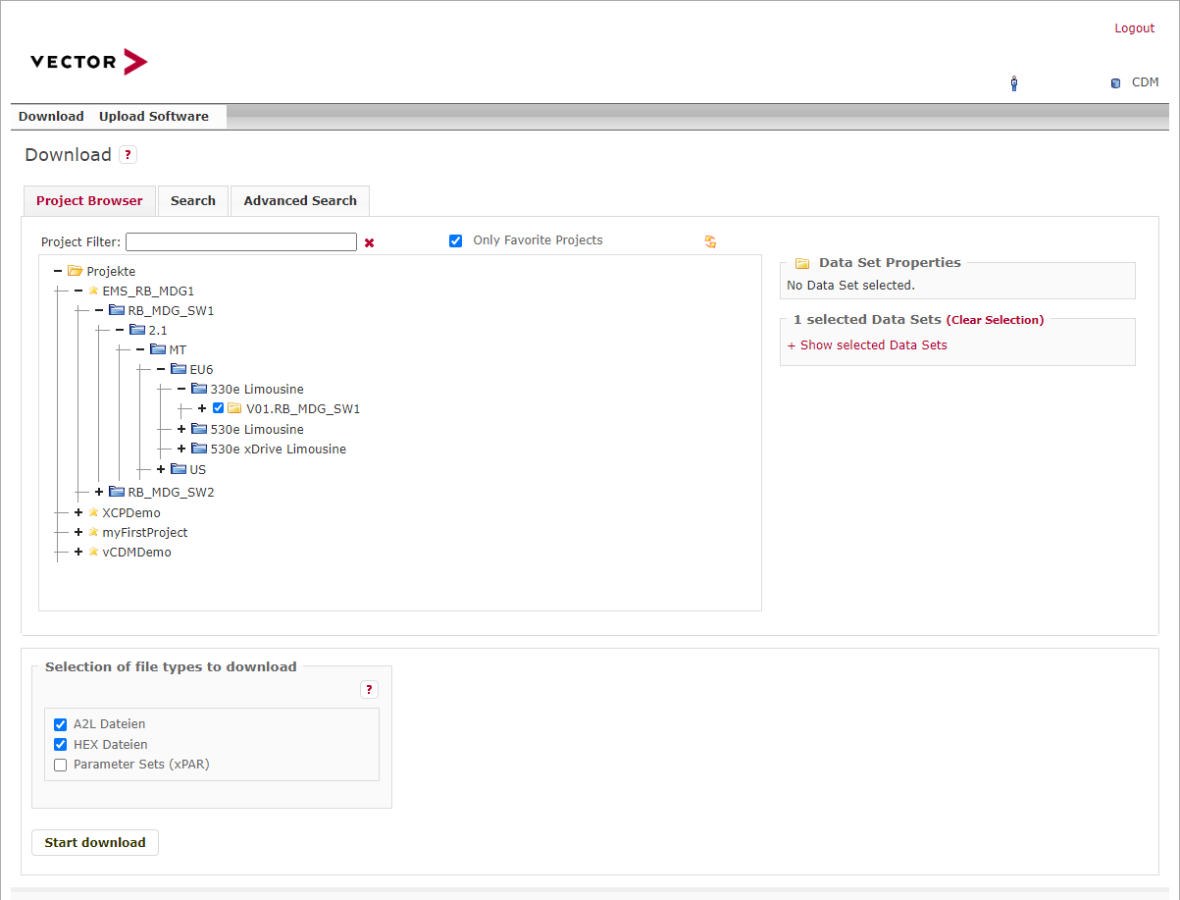Switch to the Advanced Search tab

(300, 201)
